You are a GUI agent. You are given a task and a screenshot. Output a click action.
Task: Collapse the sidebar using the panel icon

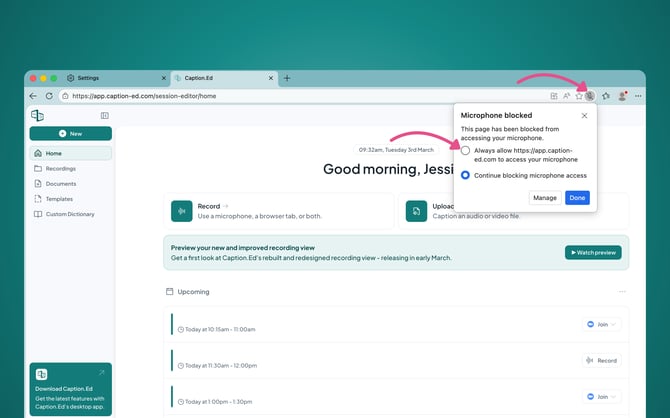click(x=105, y=116)
